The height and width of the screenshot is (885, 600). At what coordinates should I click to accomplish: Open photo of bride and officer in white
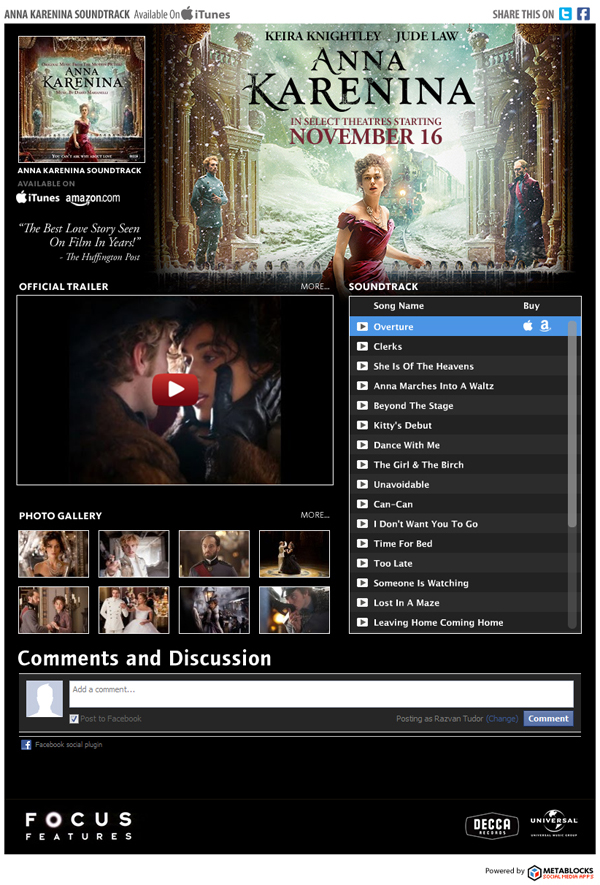click(134, 610)
